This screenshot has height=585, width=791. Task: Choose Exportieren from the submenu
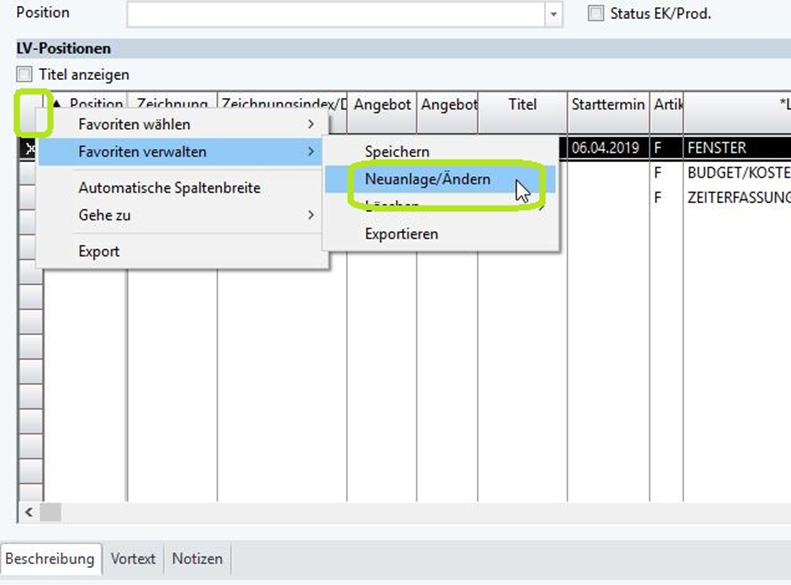pos(401,233)
